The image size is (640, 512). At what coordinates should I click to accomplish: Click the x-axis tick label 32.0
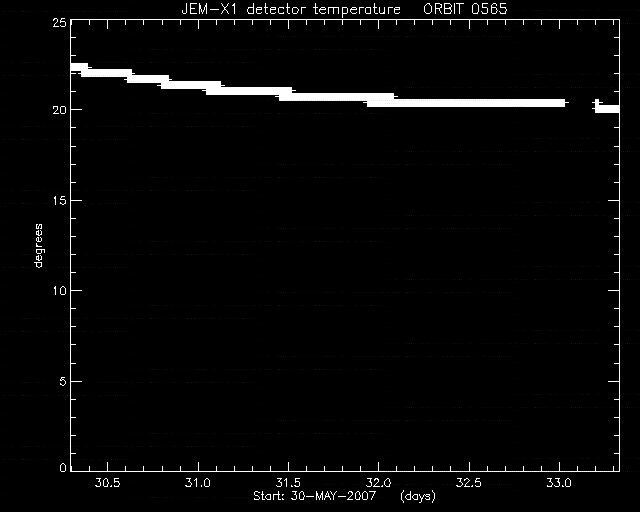[x=378, y=483]
